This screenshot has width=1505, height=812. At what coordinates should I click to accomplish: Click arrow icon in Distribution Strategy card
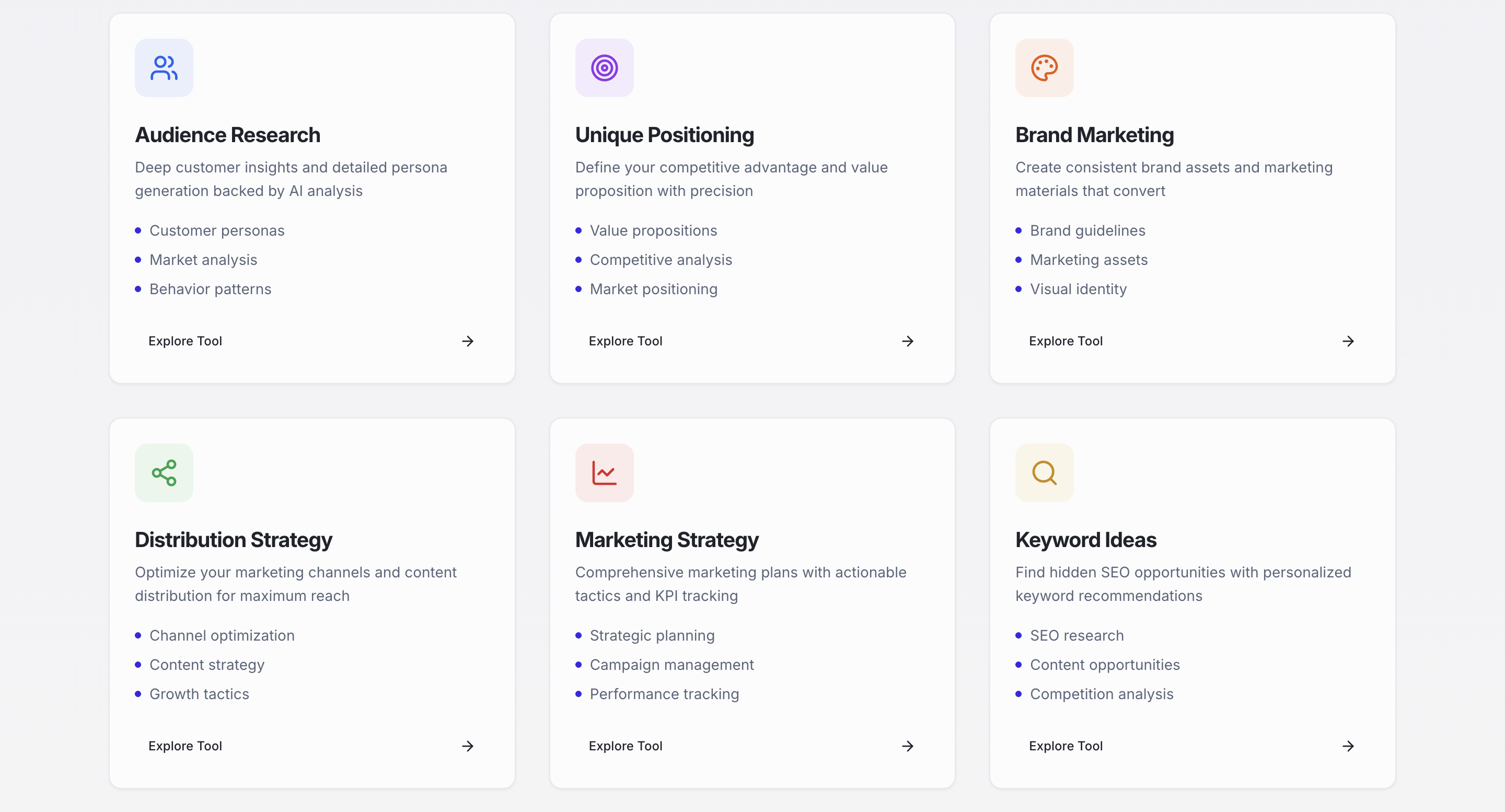(x=467, y=746)
